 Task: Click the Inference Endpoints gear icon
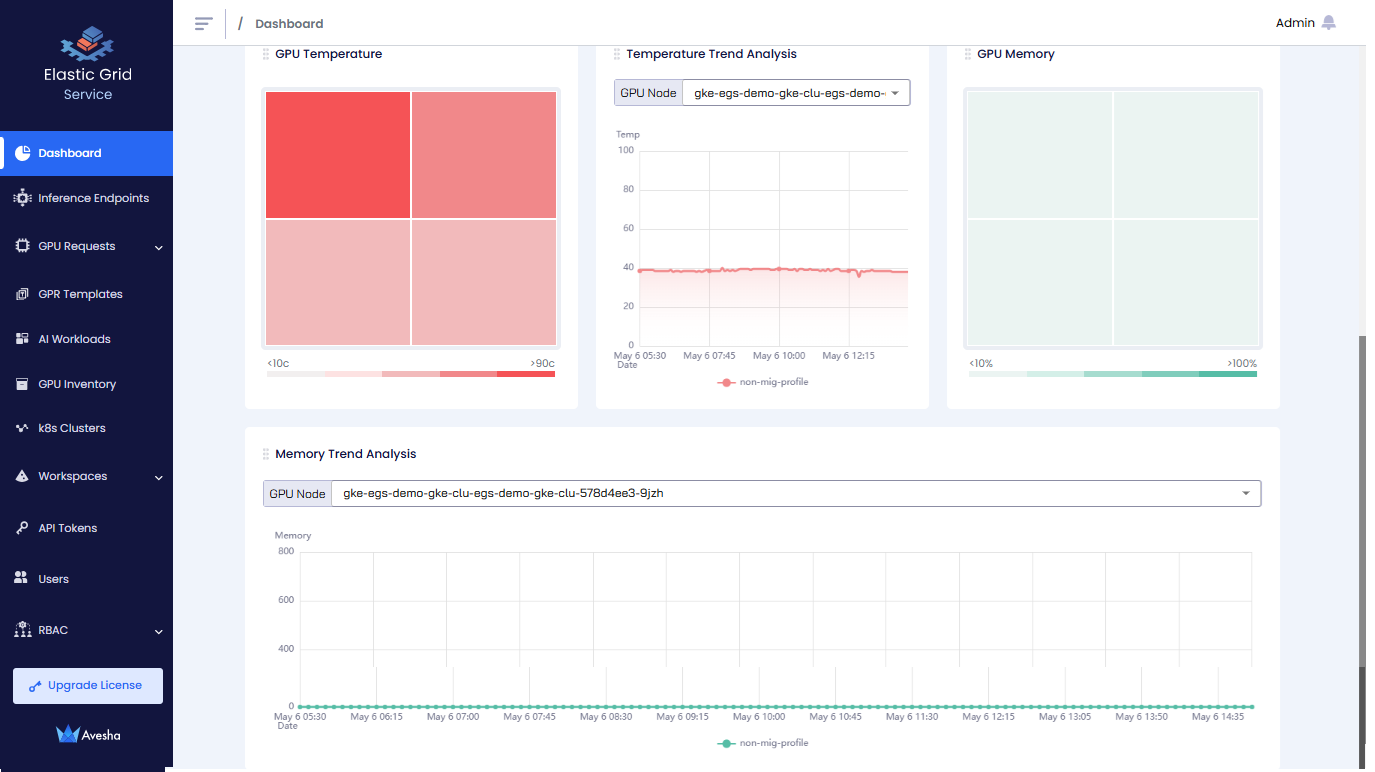(22, 198)
